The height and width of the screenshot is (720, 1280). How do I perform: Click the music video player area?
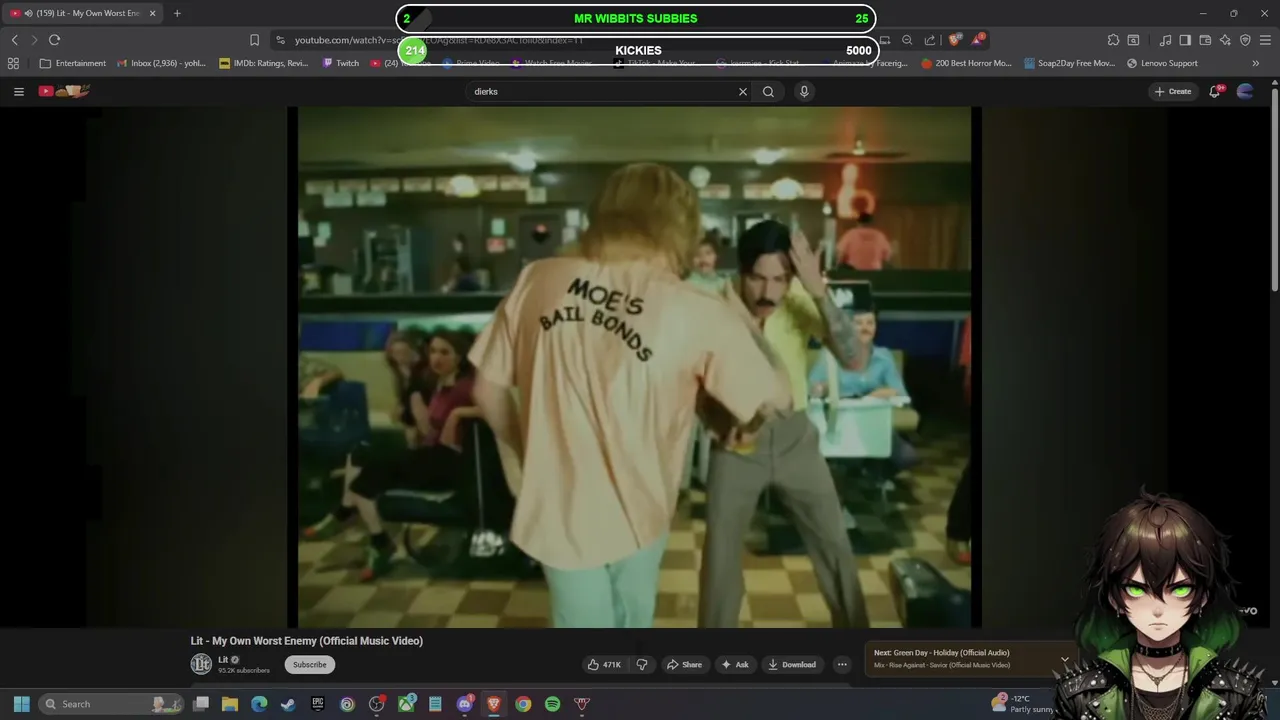(634, 367)
